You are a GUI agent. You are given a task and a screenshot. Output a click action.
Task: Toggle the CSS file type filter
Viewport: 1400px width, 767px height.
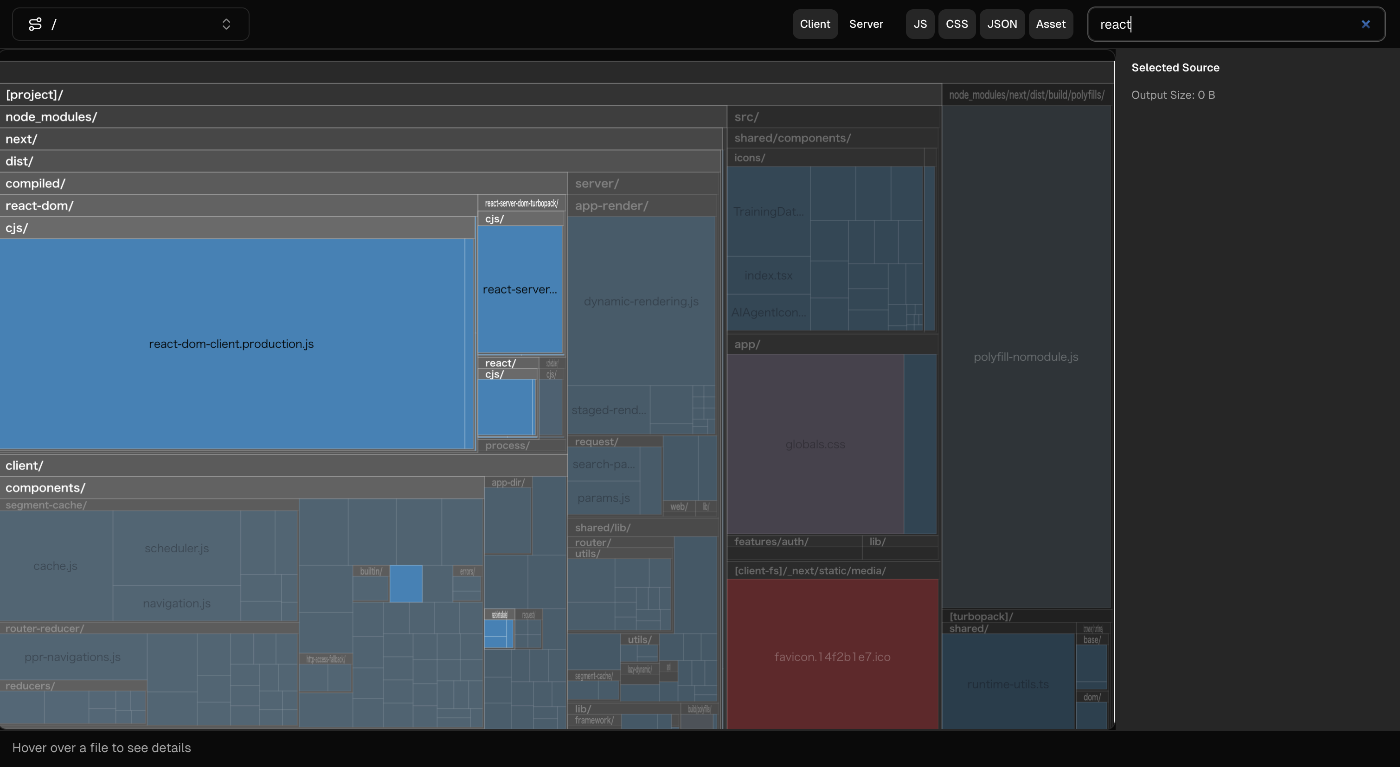coord(957,24)
